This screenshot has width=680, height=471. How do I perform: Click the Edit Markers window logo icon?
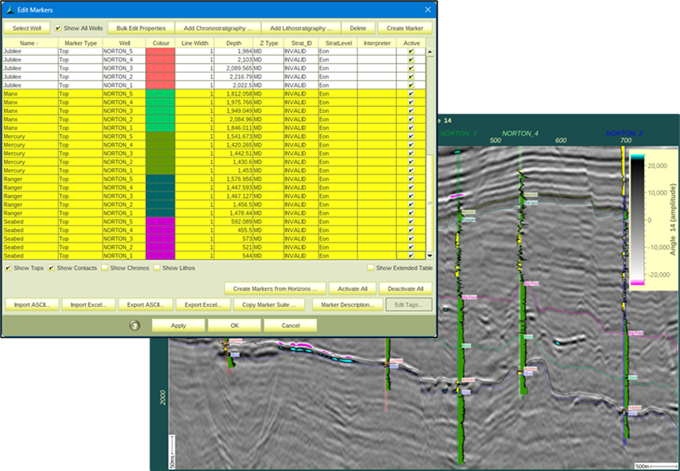point(9,9)
